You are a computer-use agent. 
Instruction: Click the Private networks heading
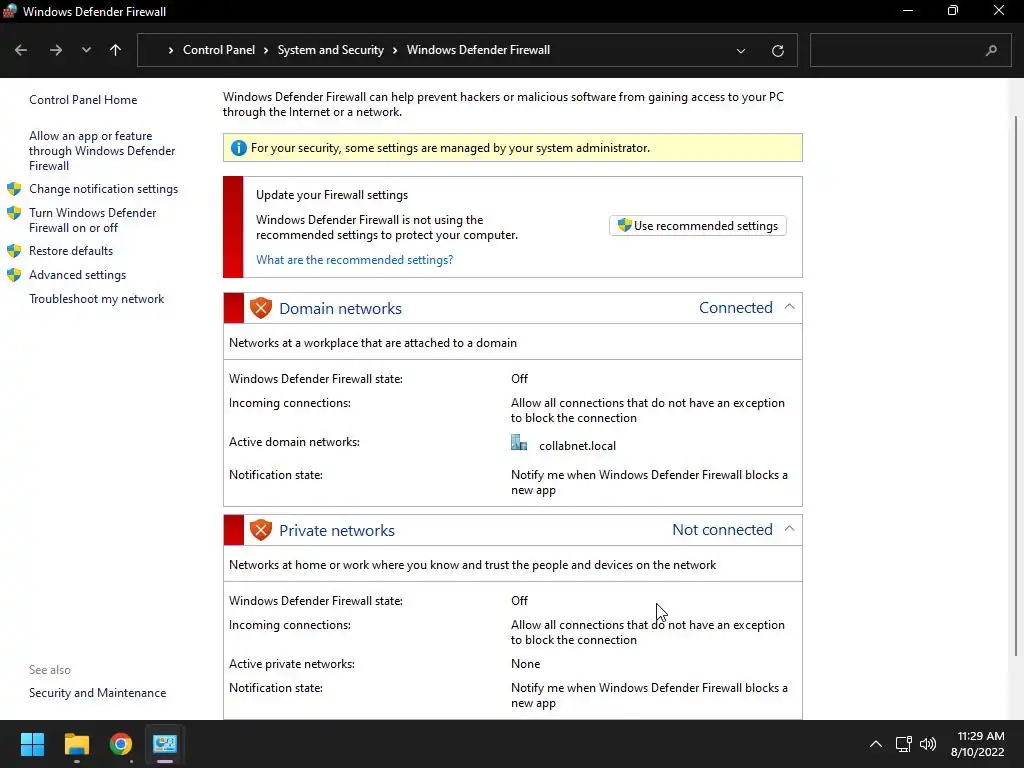click(337, 530)
